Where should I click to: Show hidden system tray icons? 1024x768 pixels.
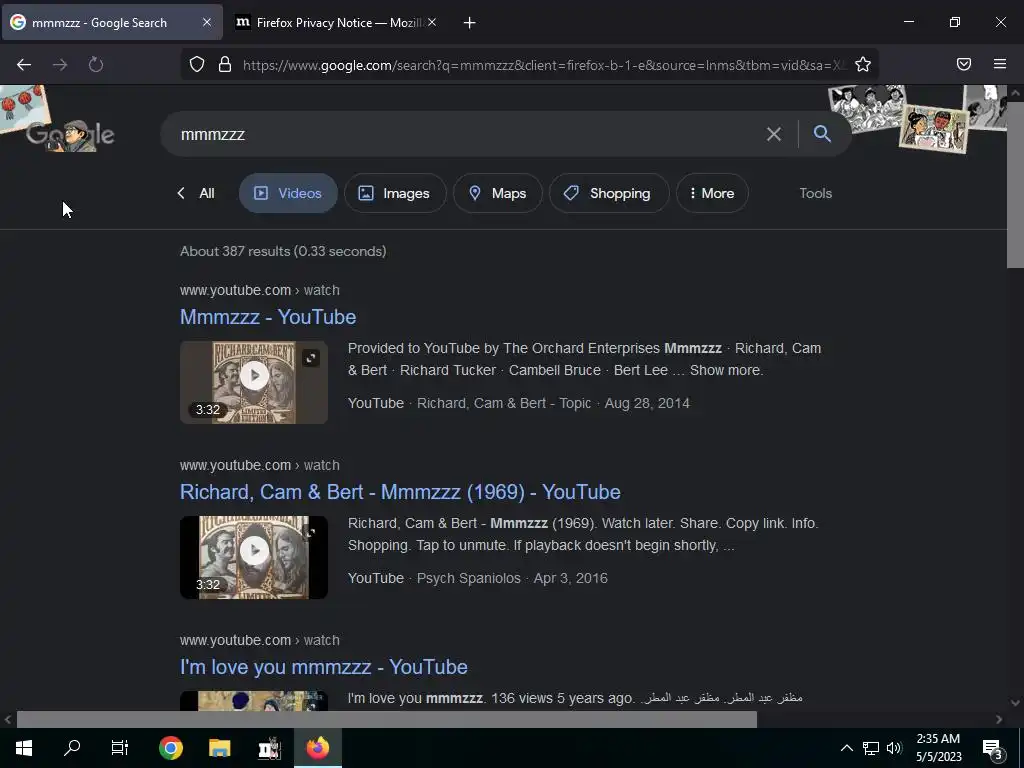tap(846, 748)
